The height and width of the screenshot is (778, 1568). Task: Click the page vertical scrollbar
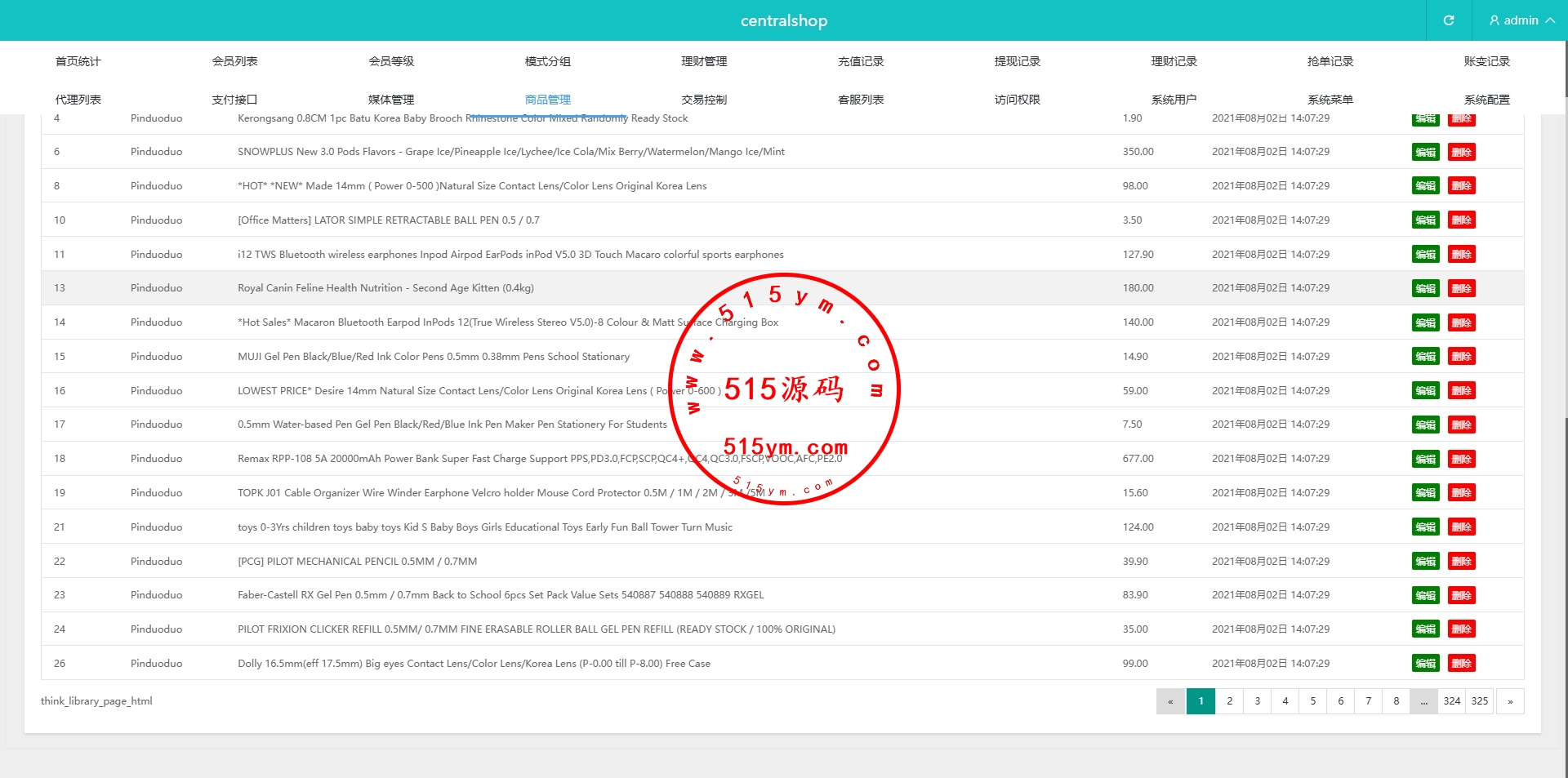click(x=1564, y=245)
